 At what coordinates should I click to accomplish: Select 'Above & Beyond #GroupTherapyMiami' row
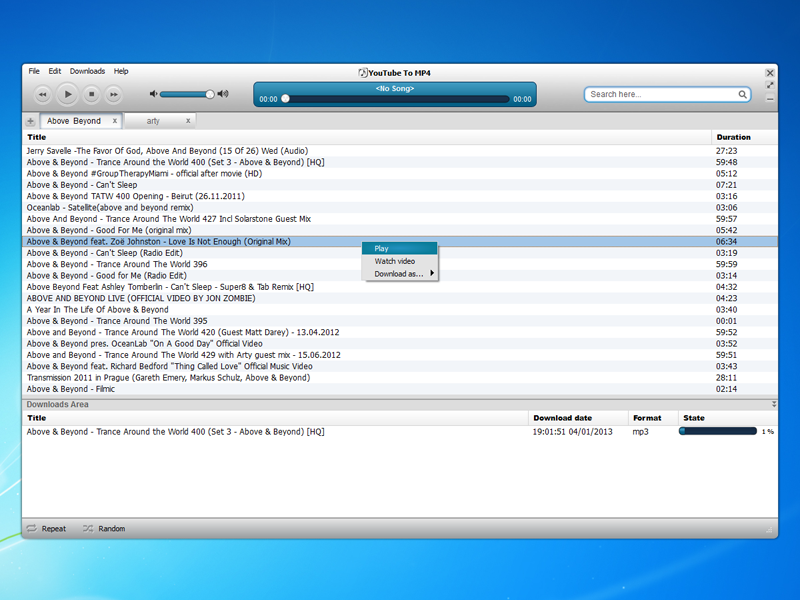(400, 173)
